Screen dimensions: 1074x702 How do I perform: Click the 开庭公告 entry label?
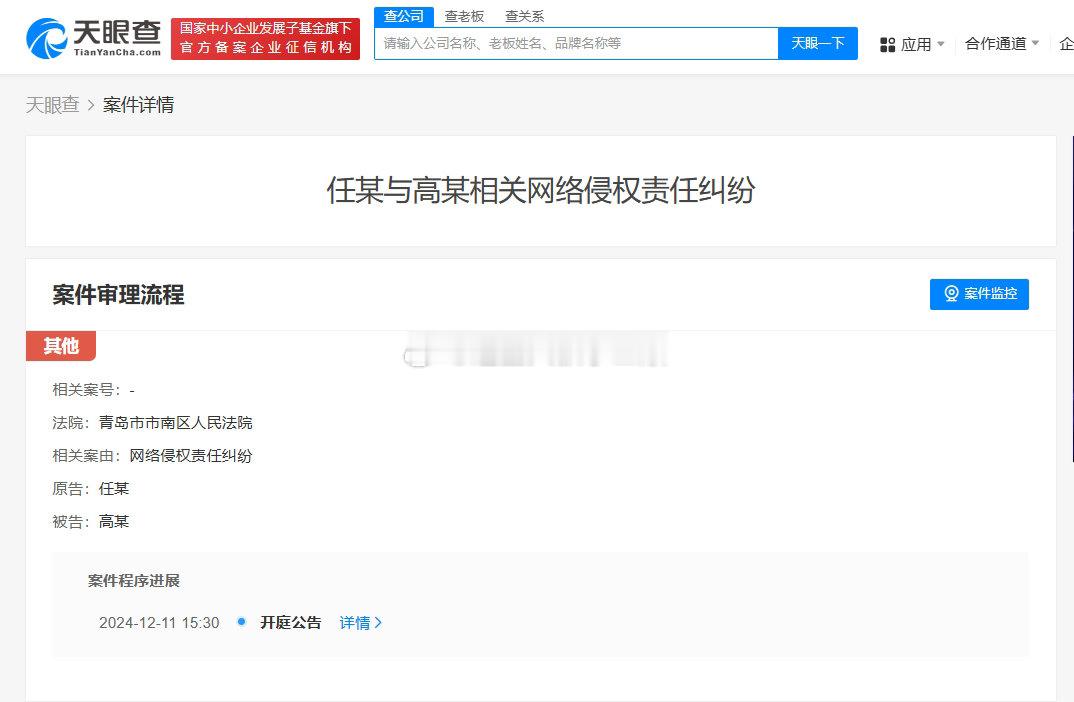pyautogui.click(x=290, y=623)
